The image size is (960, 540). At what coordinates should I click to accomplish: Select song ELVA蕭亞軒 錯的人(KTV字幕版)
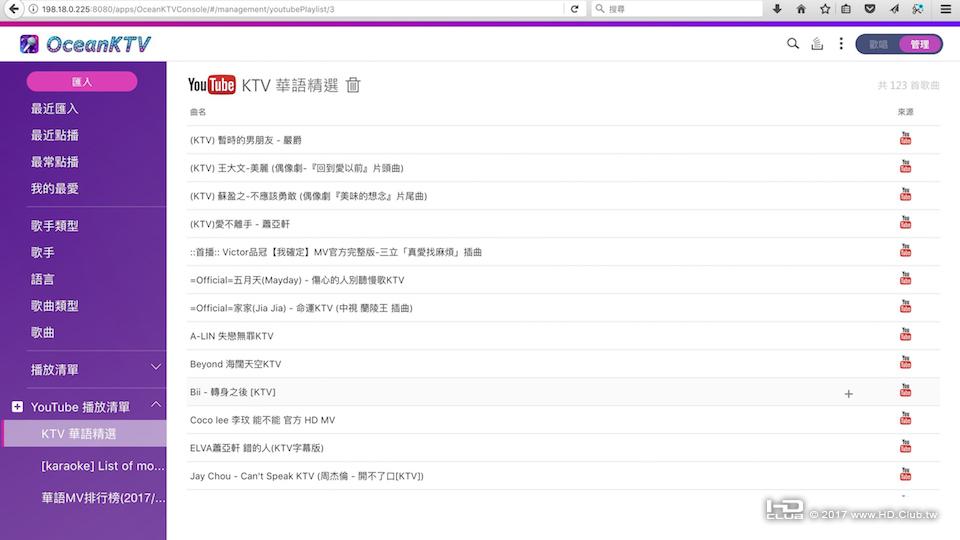click(257, 448)
